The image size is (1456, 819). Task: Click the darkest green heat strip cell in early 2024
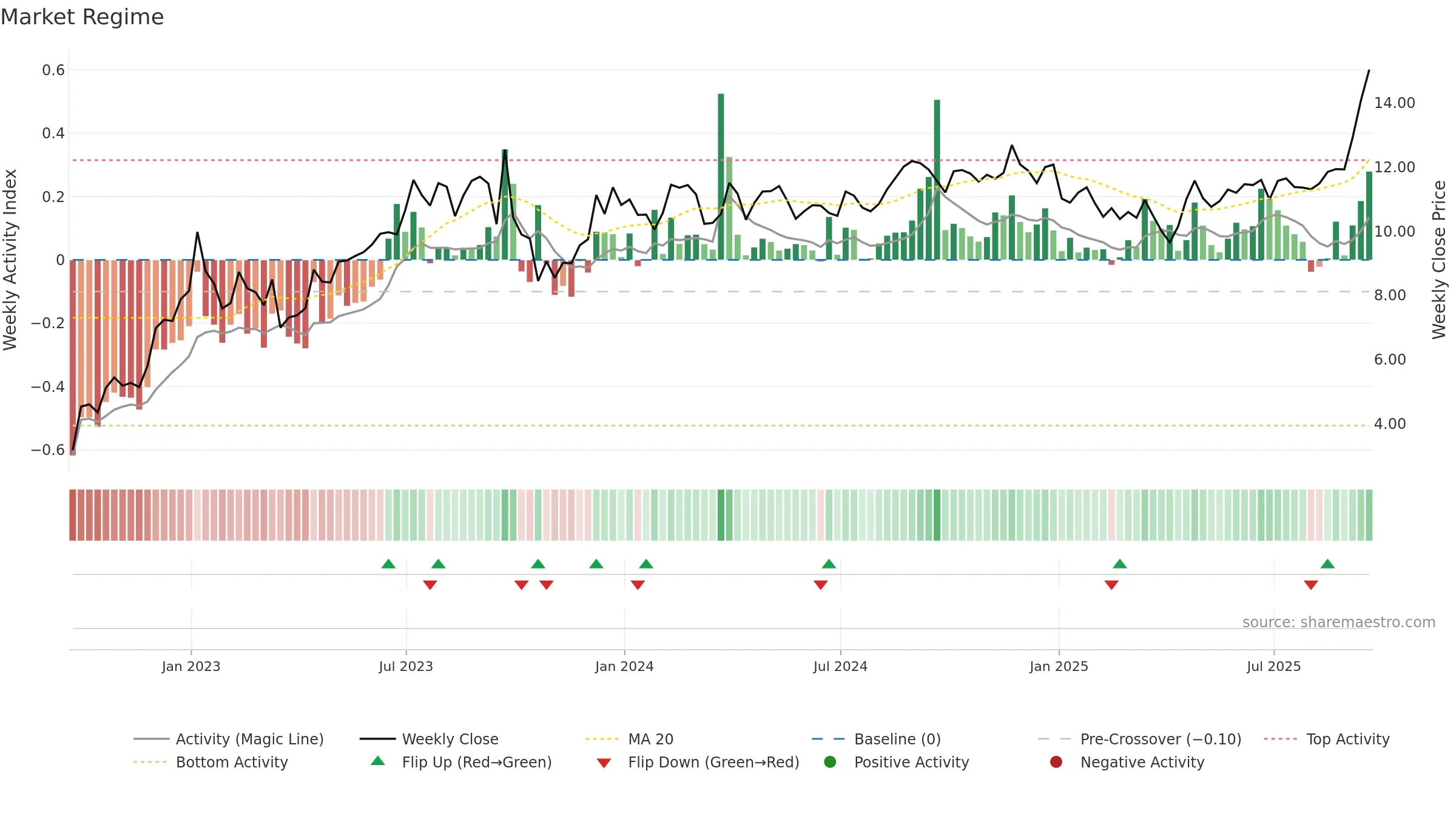(721, 515)
